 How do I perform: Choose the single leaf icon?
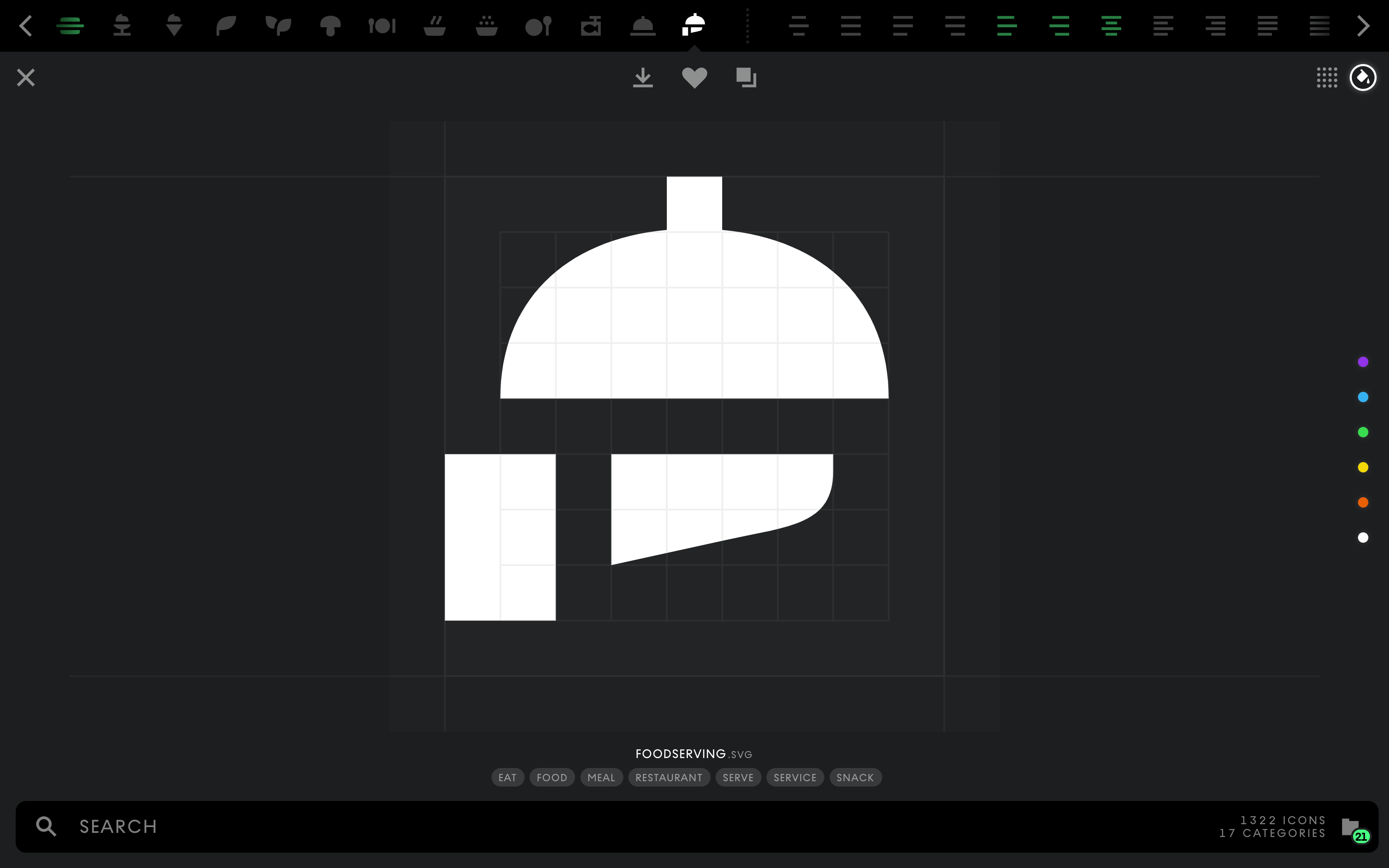pos(226,25)
